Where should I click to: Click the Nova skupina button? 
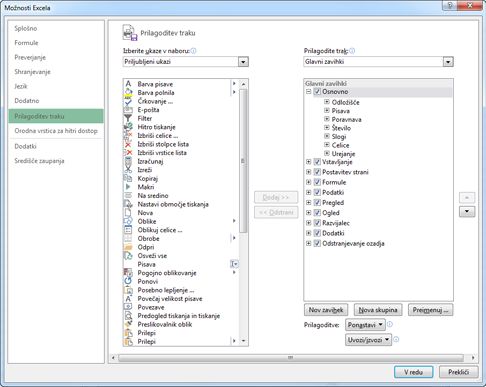point(378,310)
